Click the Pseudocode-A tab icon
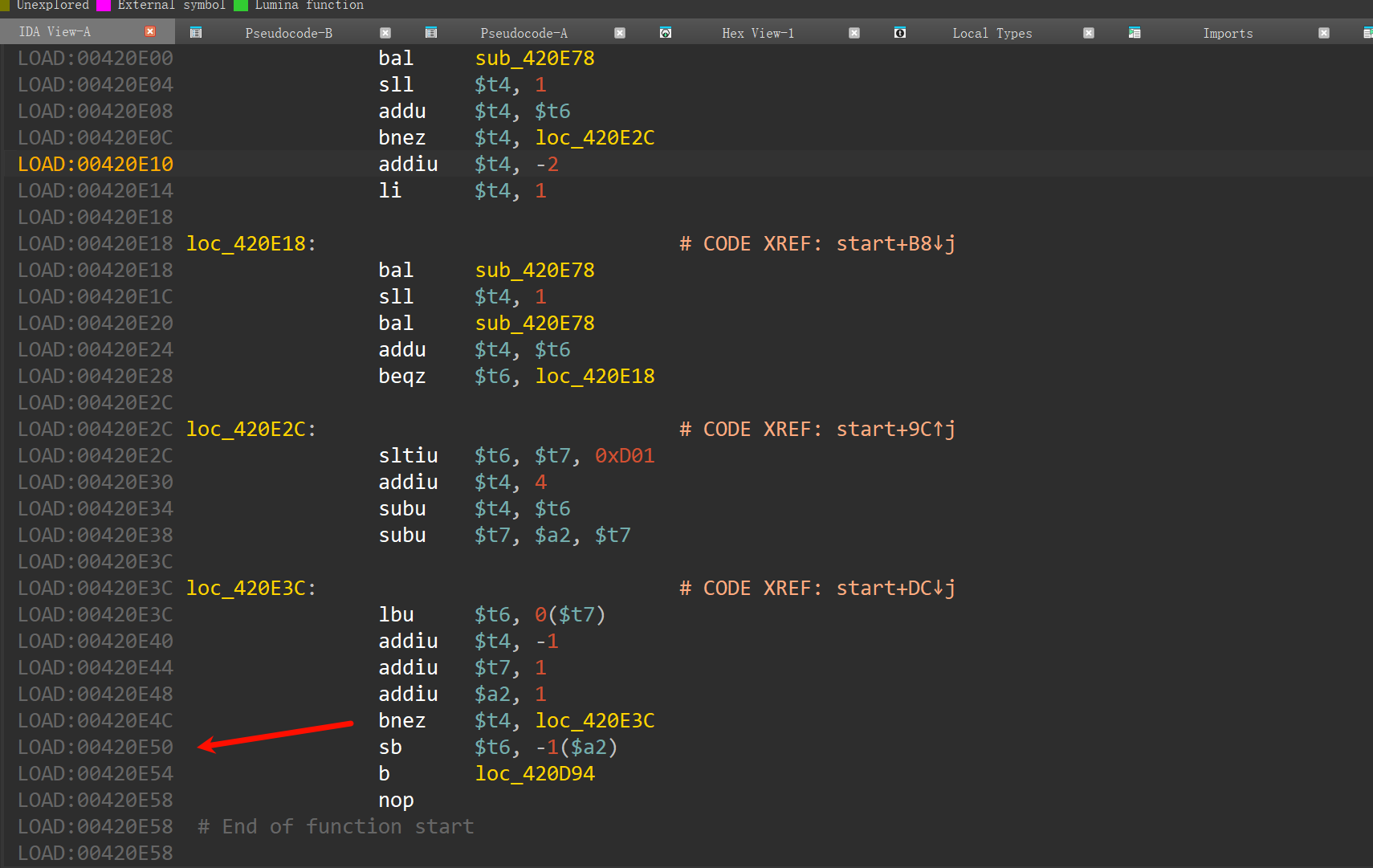Screen dimensions: 1373x868 coord(431,33)
